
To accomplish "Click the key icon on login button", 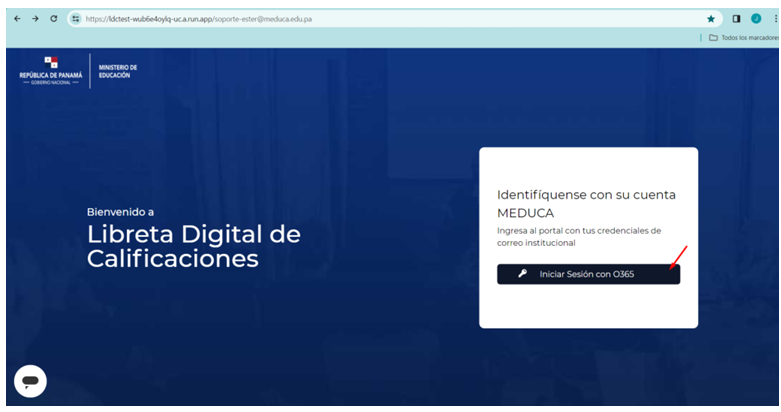I will tap(522, 274).
